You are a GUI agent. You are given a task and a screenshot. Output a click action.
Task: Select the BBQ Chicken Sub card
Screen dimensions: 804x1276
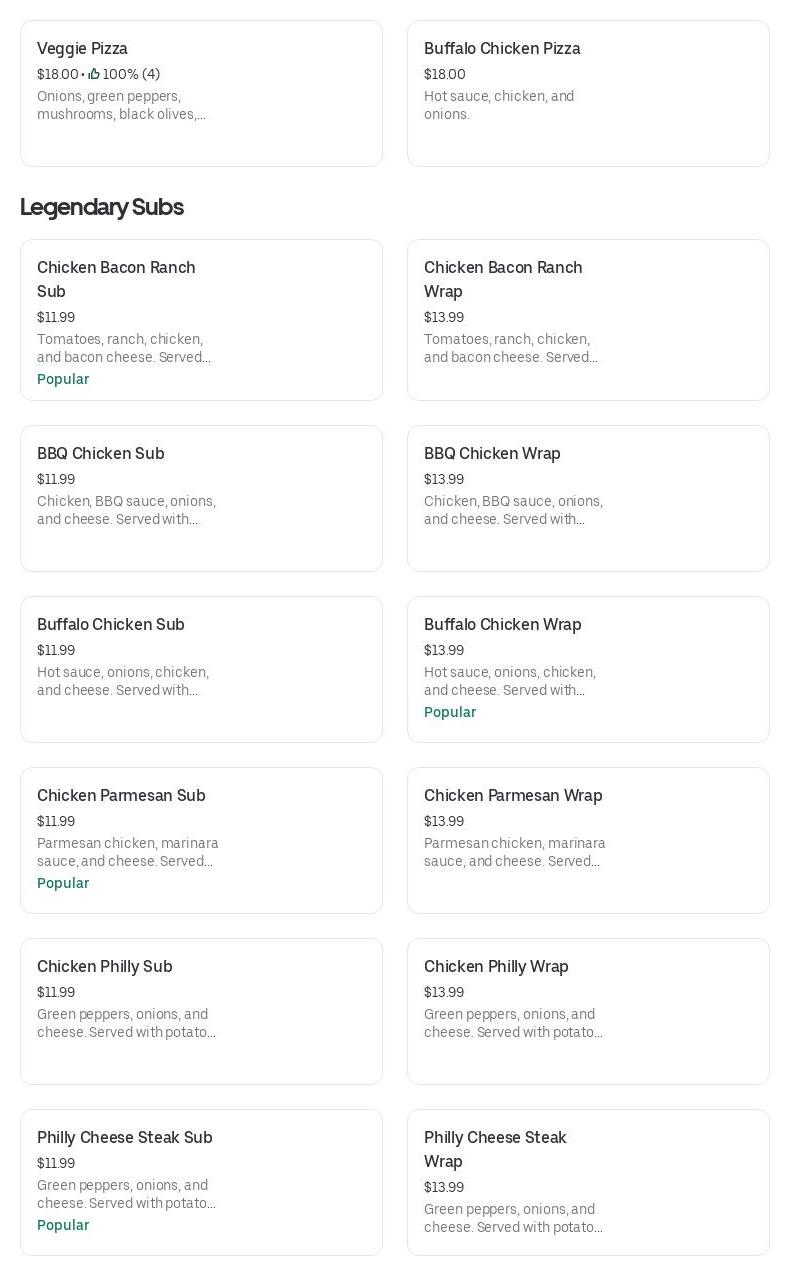[x=201, y=498]
